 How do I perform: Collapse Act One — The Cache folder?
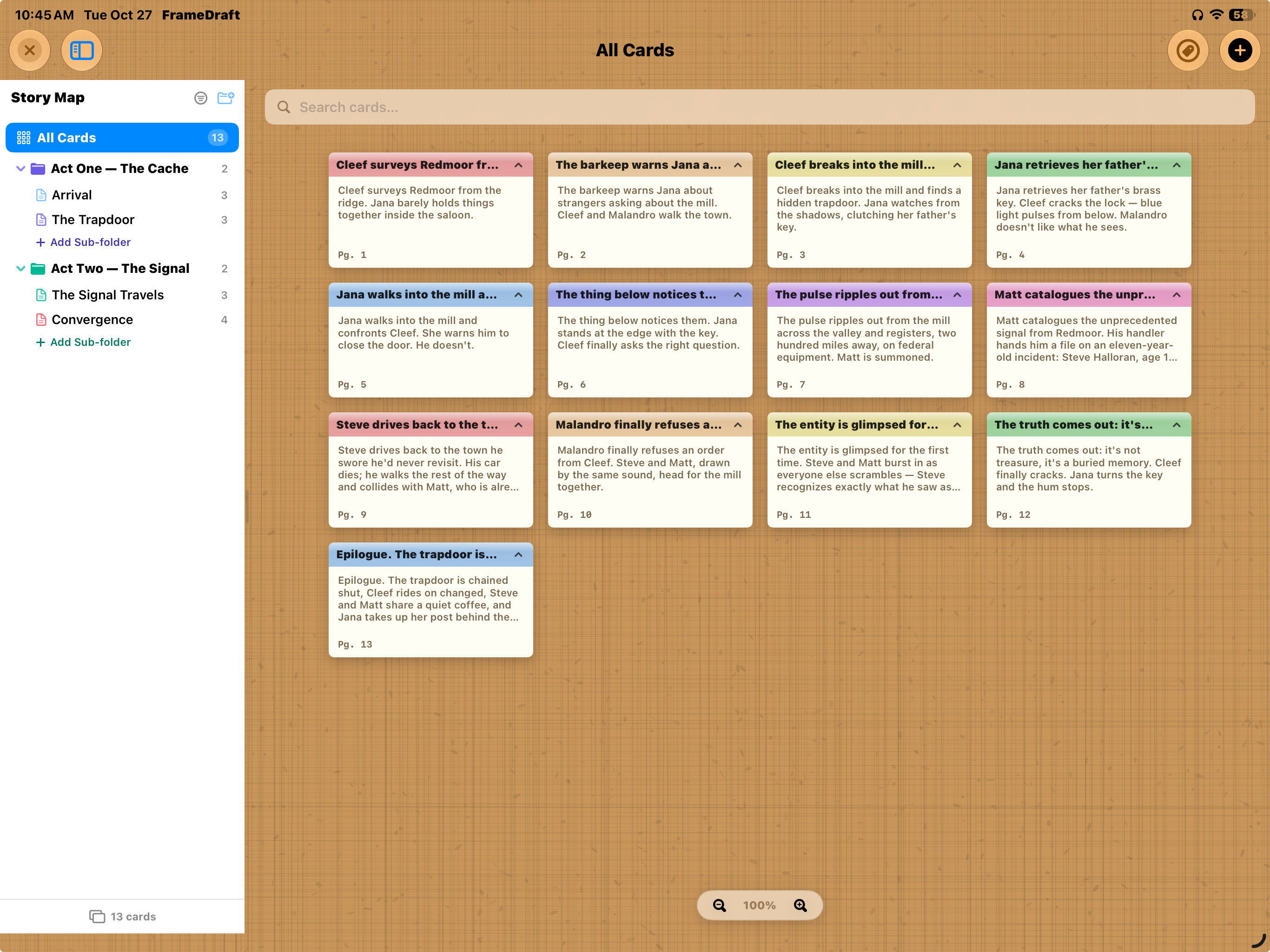tap(20, 169)
